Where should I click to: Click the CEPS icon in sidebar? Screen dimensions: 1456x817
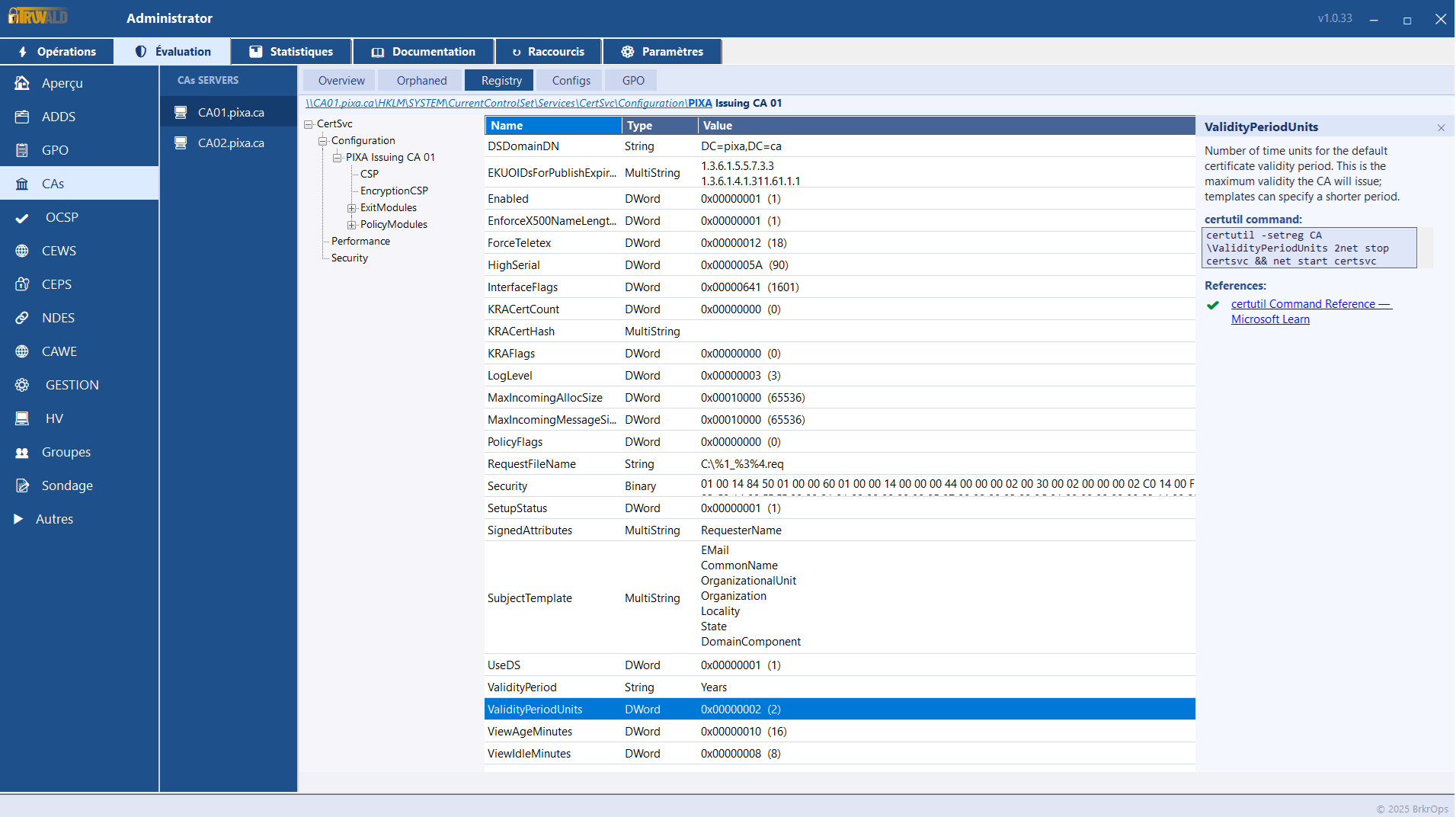[22, 284]
